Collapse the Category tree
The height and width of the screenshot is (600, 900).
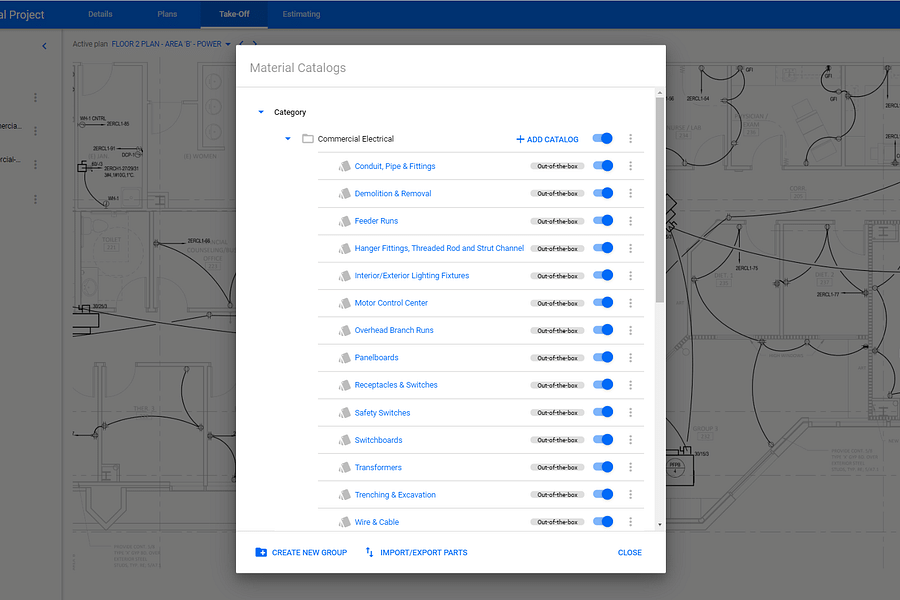click(x=261, y=112)
